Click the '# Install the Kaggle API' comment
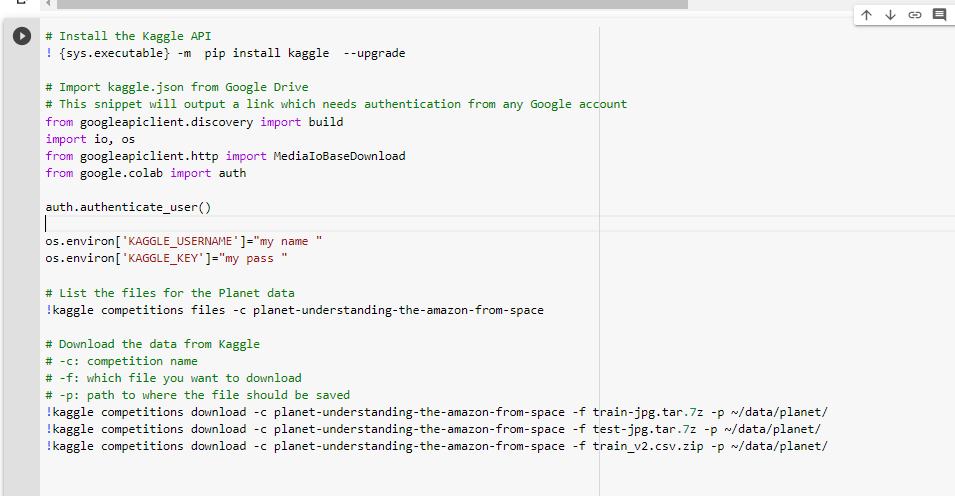Viewport: 955px width, 496px height. [128, 36]
